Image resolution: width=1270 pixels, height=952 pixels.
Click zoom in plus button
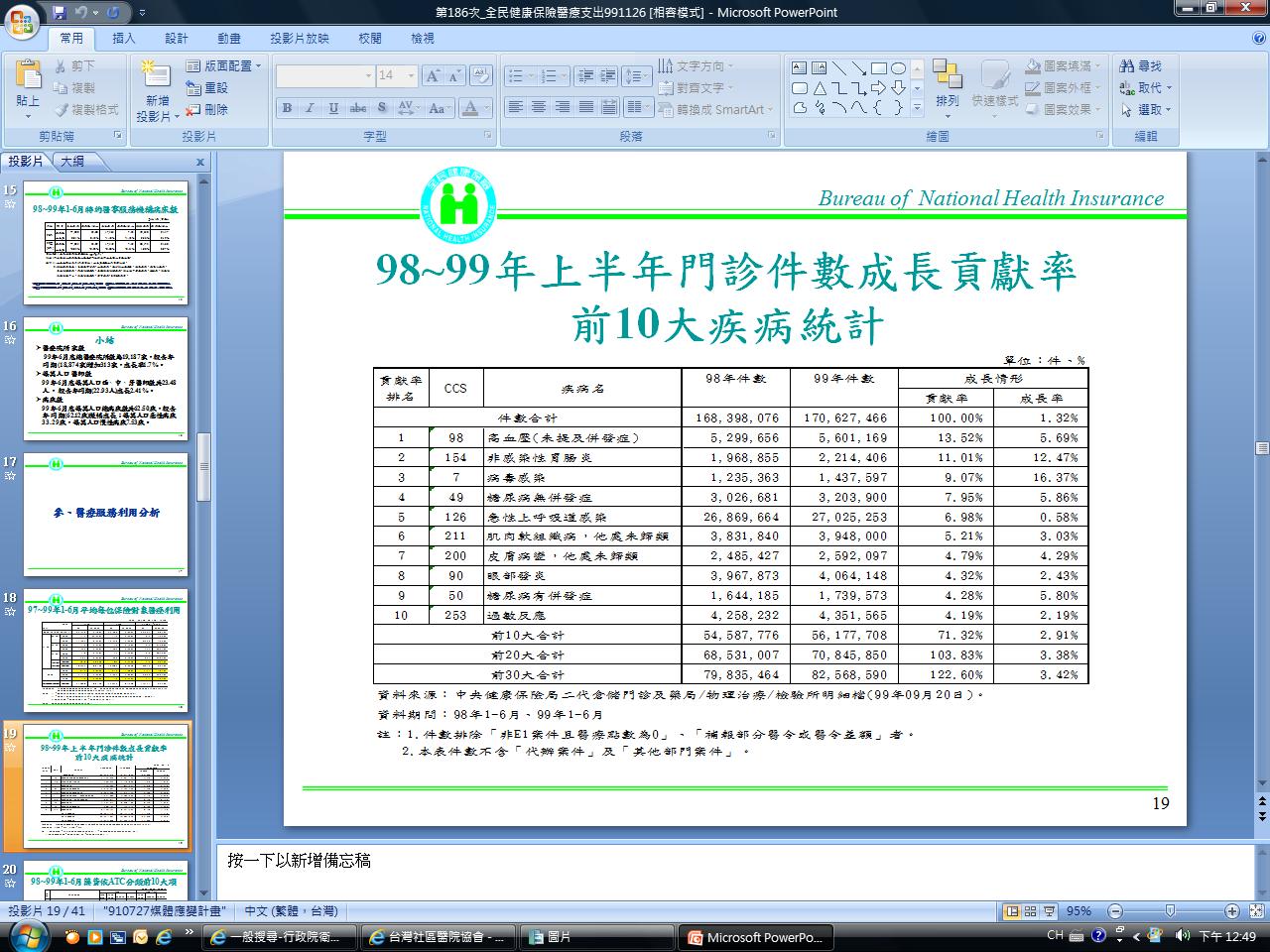click(x=1231, y=911)
